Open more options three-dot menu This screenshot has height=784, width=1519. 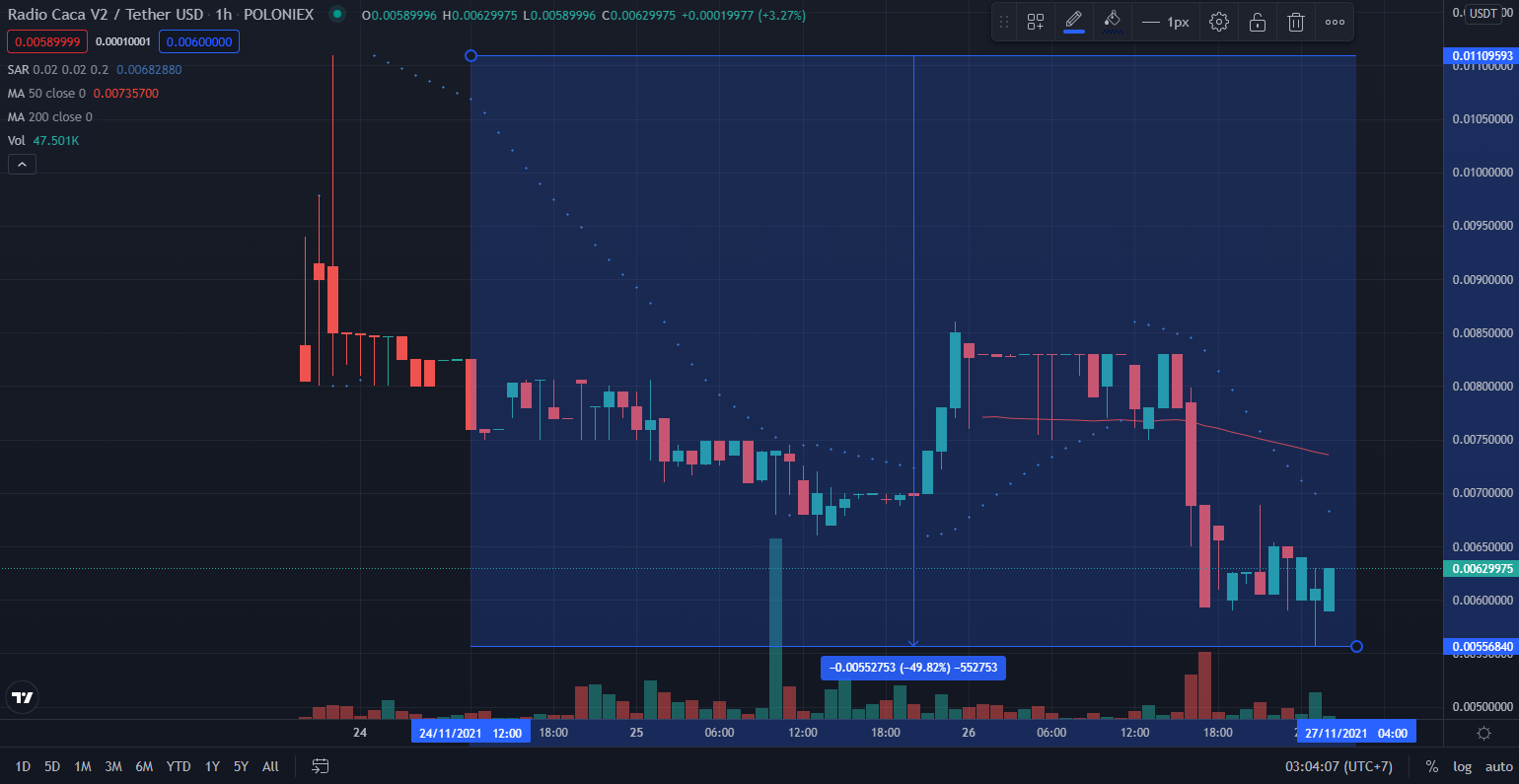[x=1335, y=22]
